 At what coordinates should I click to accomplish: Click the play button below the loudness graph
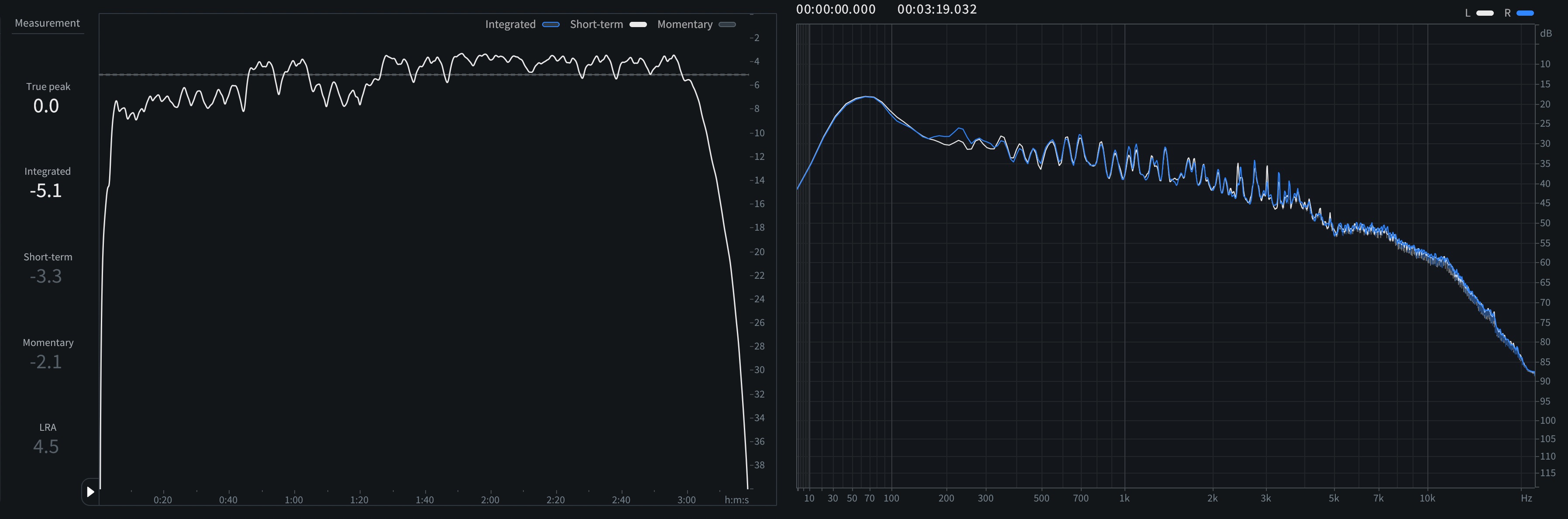click(x=90, y=491)
